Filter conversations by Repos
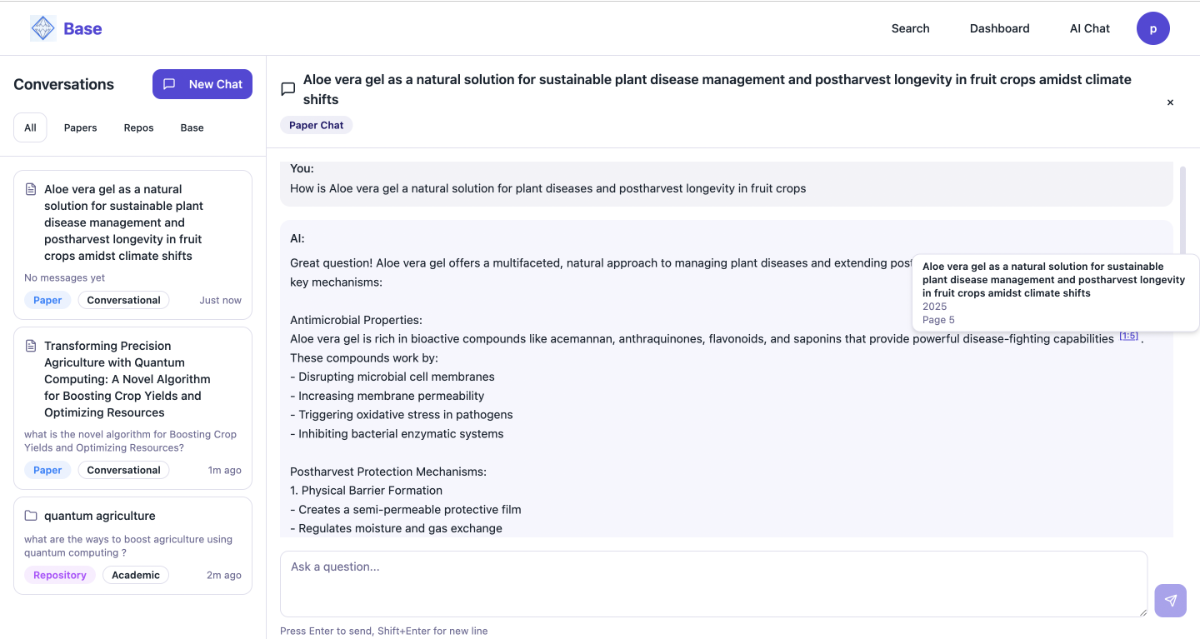The height and width of the screenshot is (639, 1200). click(138, 128)
